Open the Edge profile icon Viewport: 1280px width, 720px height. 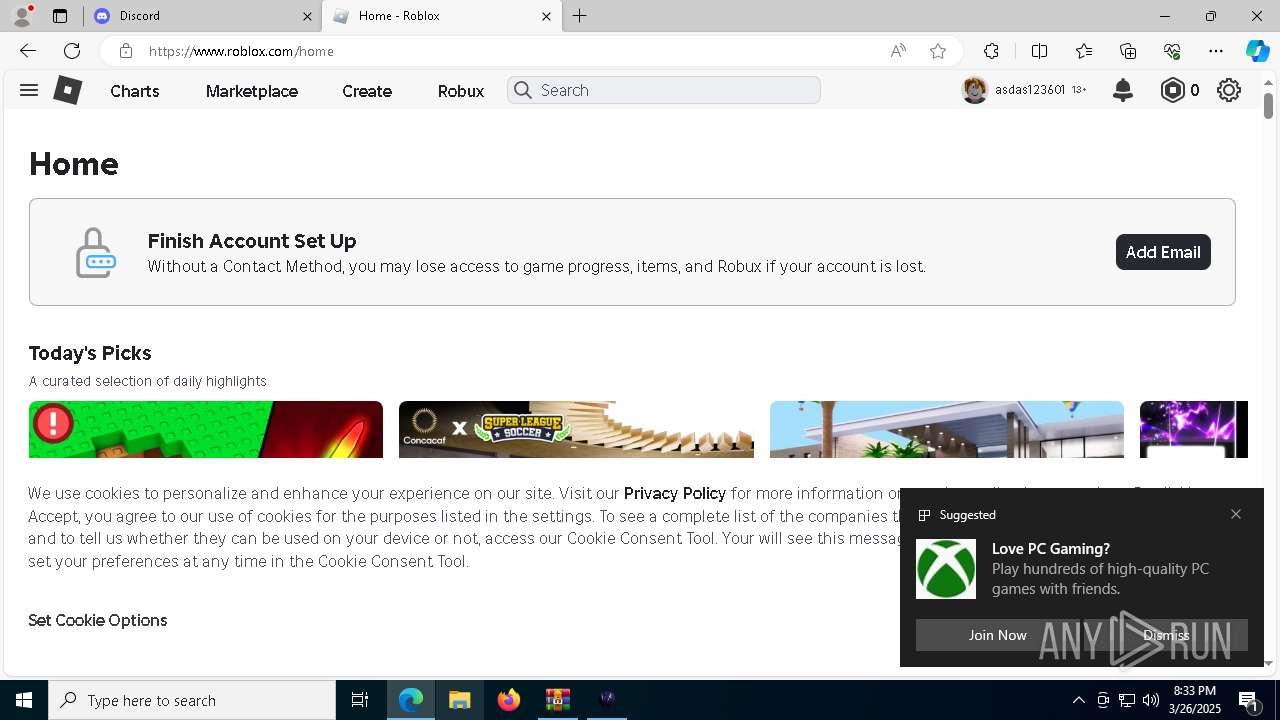click(x=21, y=16)
